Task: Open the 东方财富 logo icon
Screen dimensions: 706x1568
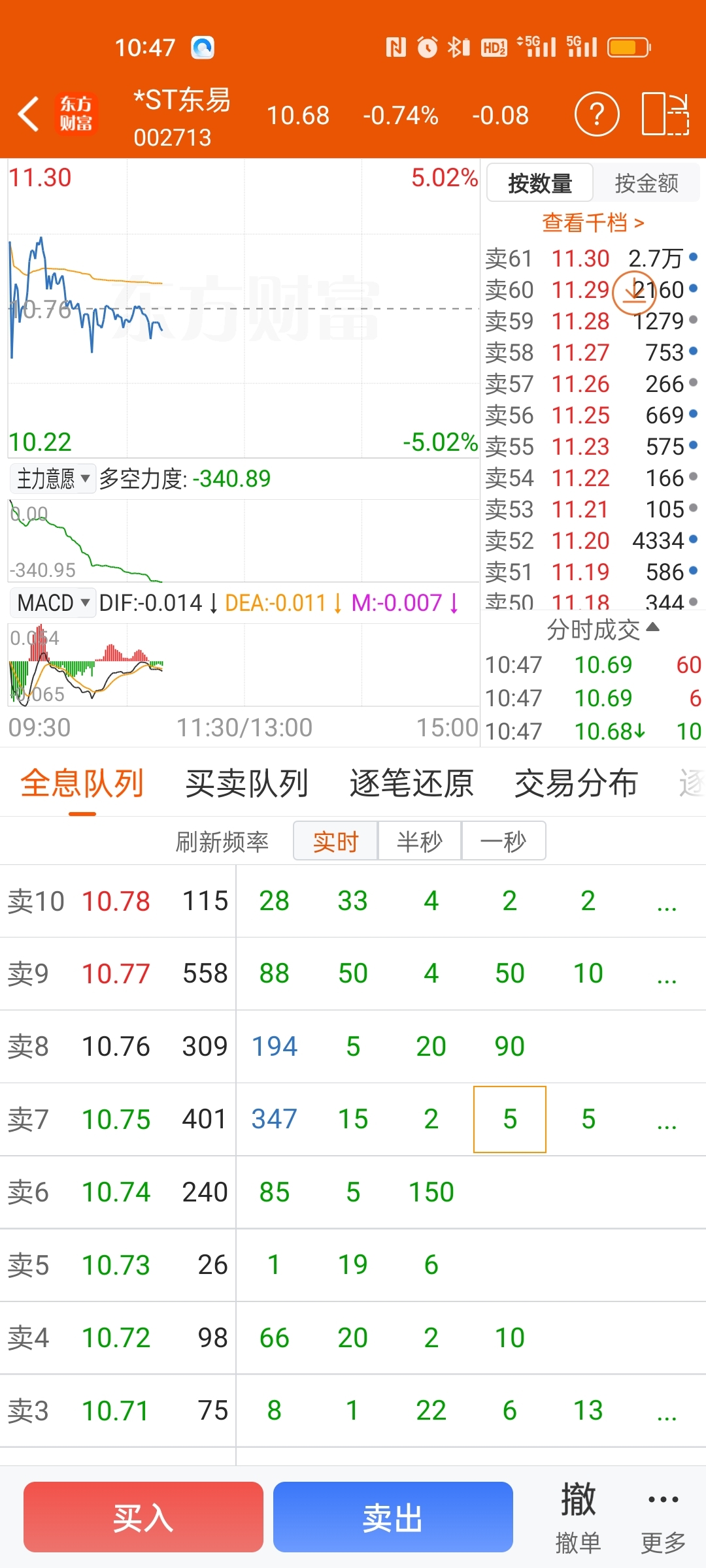Action: pyautogui.click(x=76, y=114)
